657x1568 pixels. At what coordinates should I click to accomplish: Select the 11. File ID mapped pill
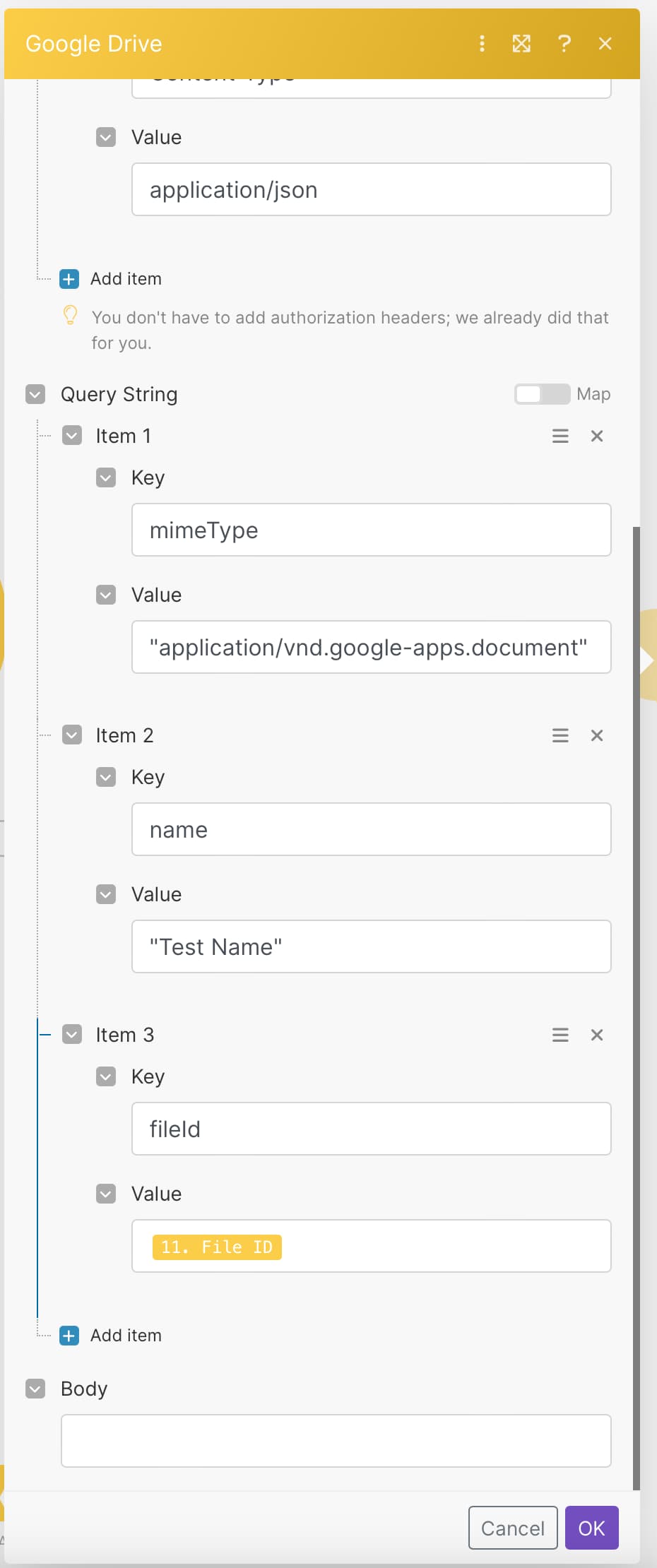point(217,1247)
